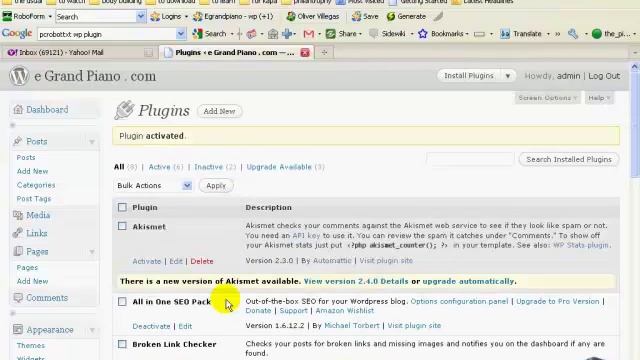The height and width of the screenshot is (360, 640).
Task: Click the RoboForm Save button
Action: tap(365, 16)
